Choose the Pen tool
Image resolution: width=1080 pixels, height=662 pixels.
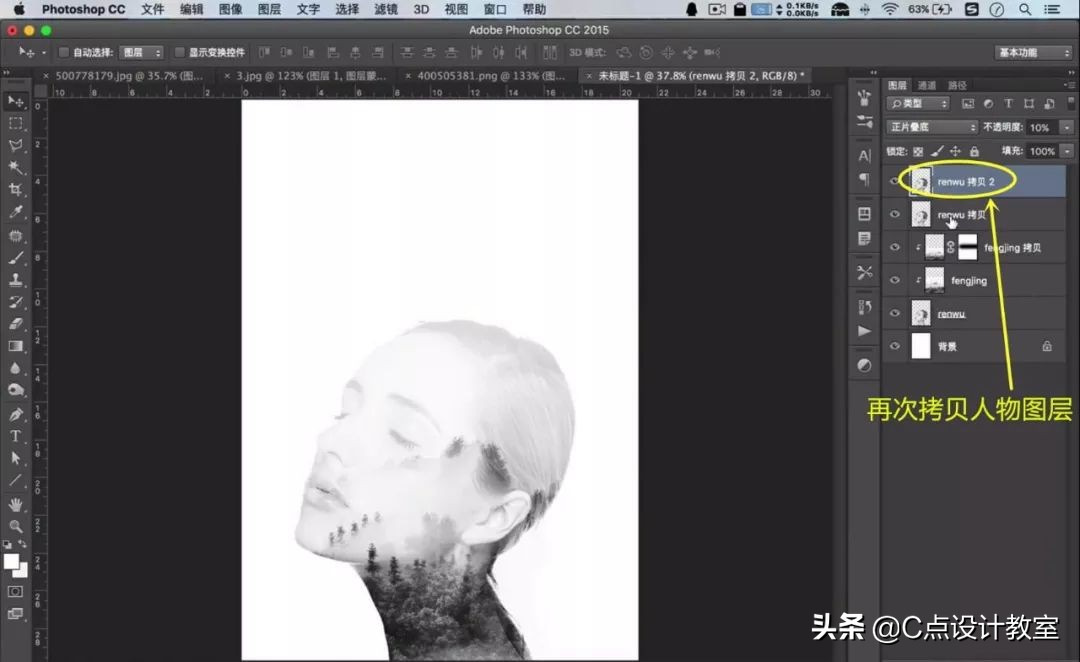(16, 414)
